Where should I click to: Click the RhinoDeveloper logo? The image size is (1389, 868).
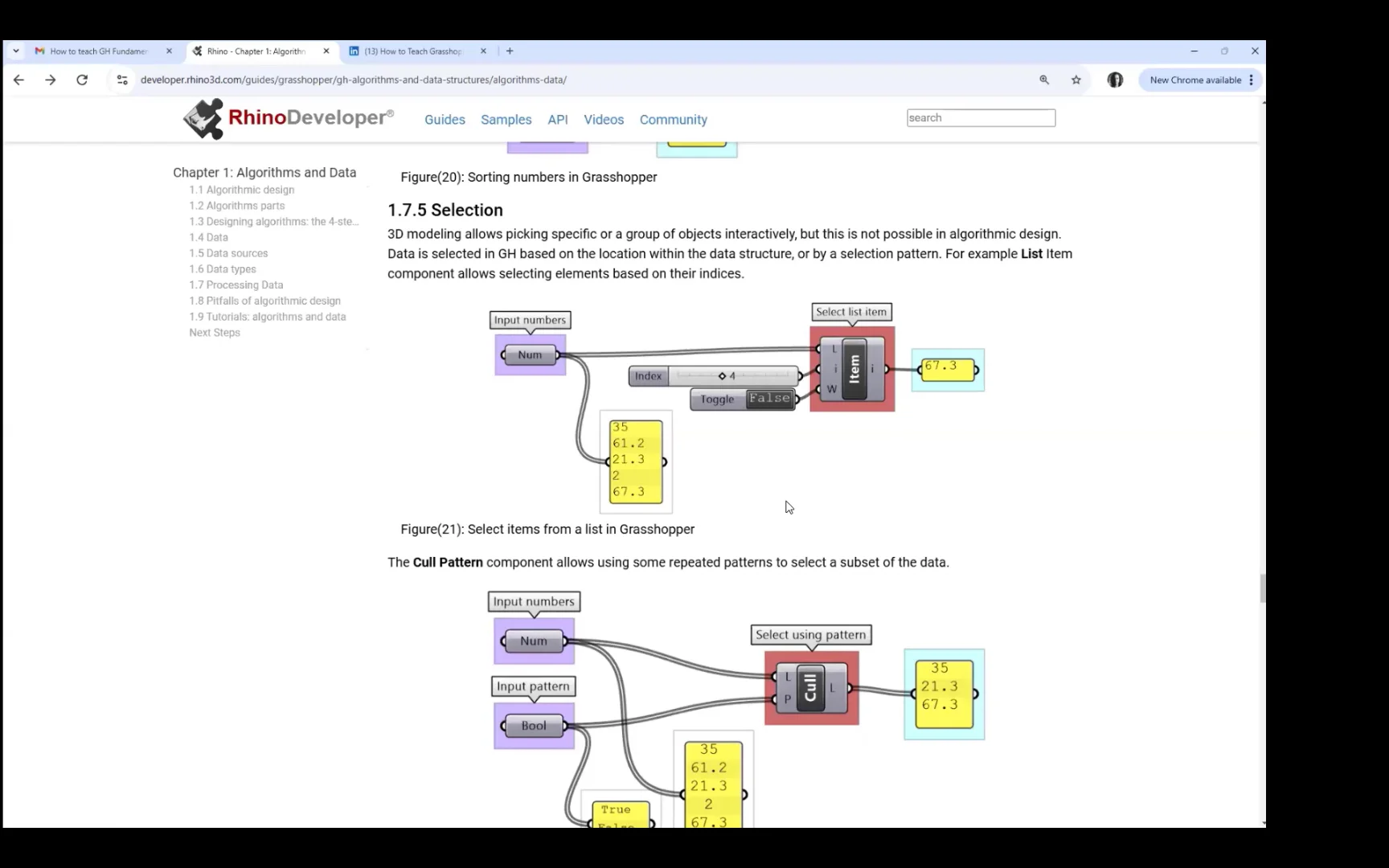tap(289, 119)
